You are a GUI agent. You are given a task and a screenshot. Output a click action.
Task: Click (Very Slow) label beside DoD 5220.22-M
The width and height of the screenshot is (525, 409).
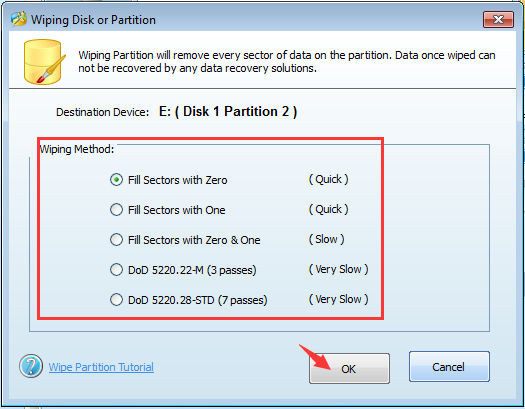[339, 269]
